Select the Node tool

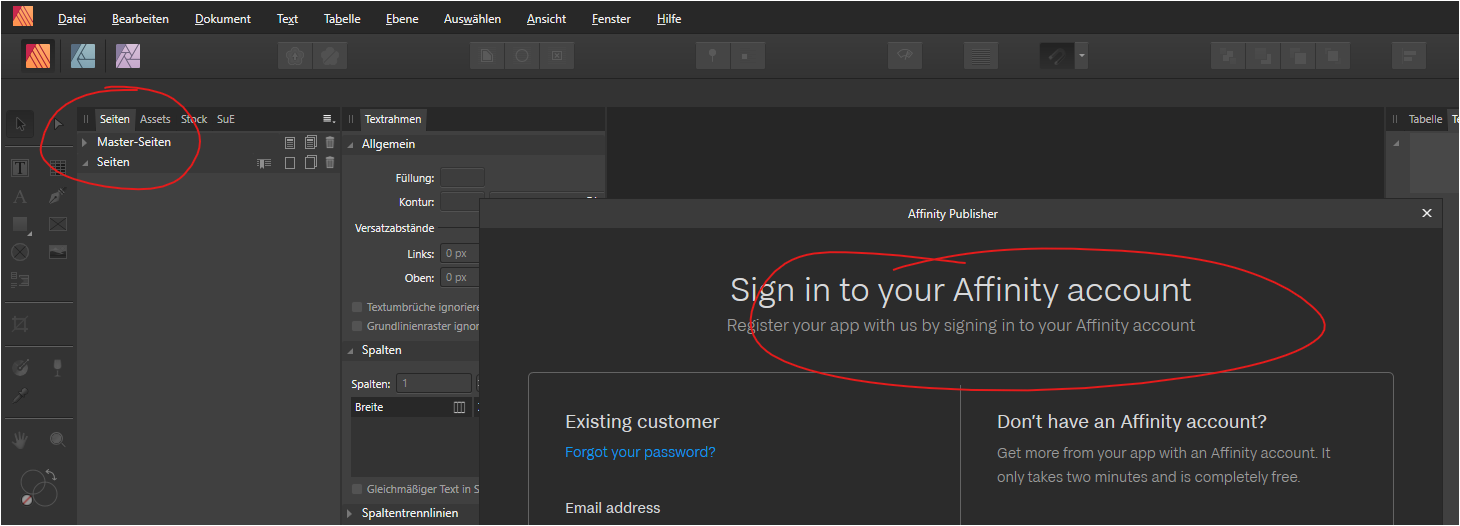58,124
